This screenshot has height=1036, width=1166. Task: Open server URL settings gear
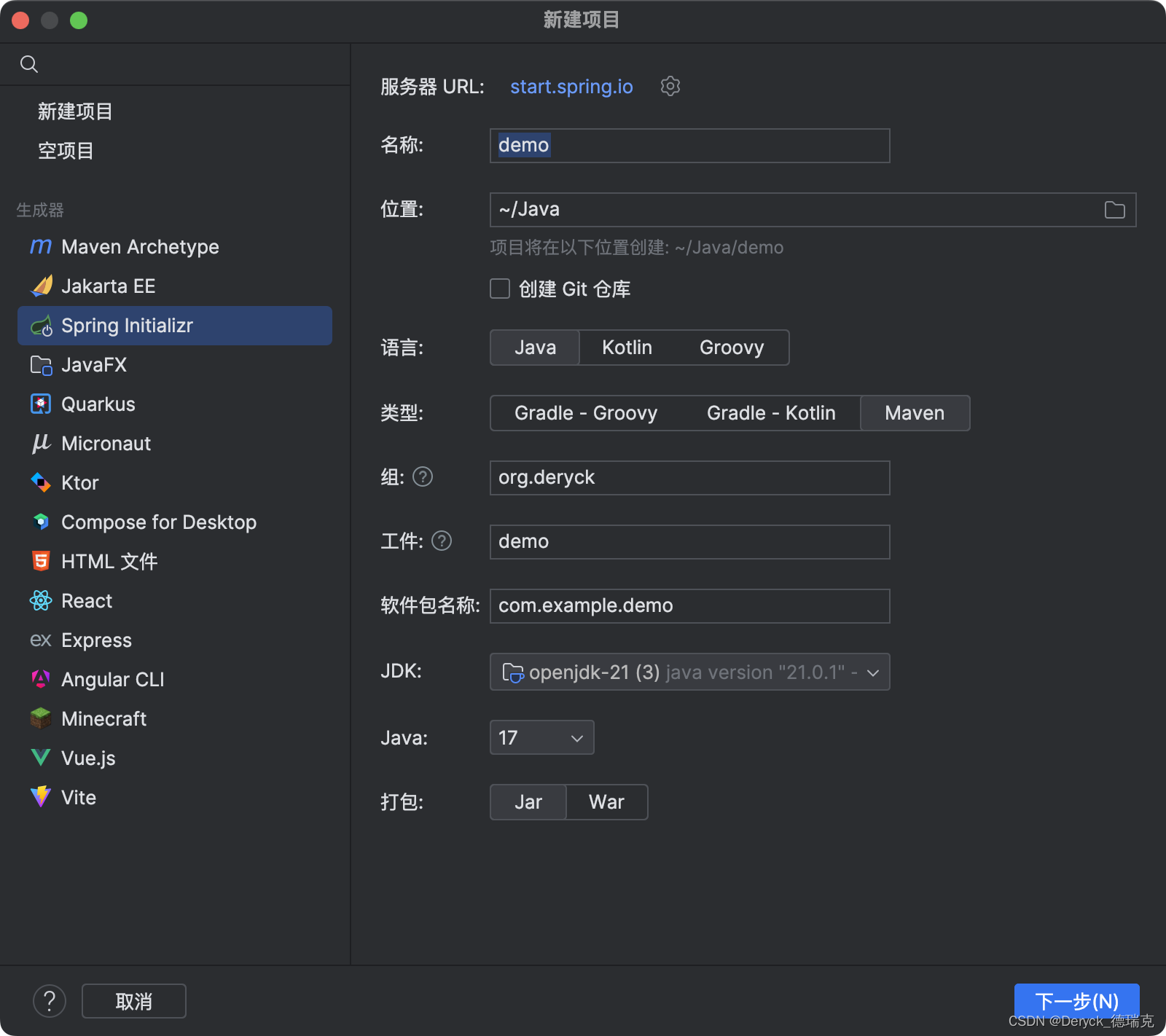(670, 86)
